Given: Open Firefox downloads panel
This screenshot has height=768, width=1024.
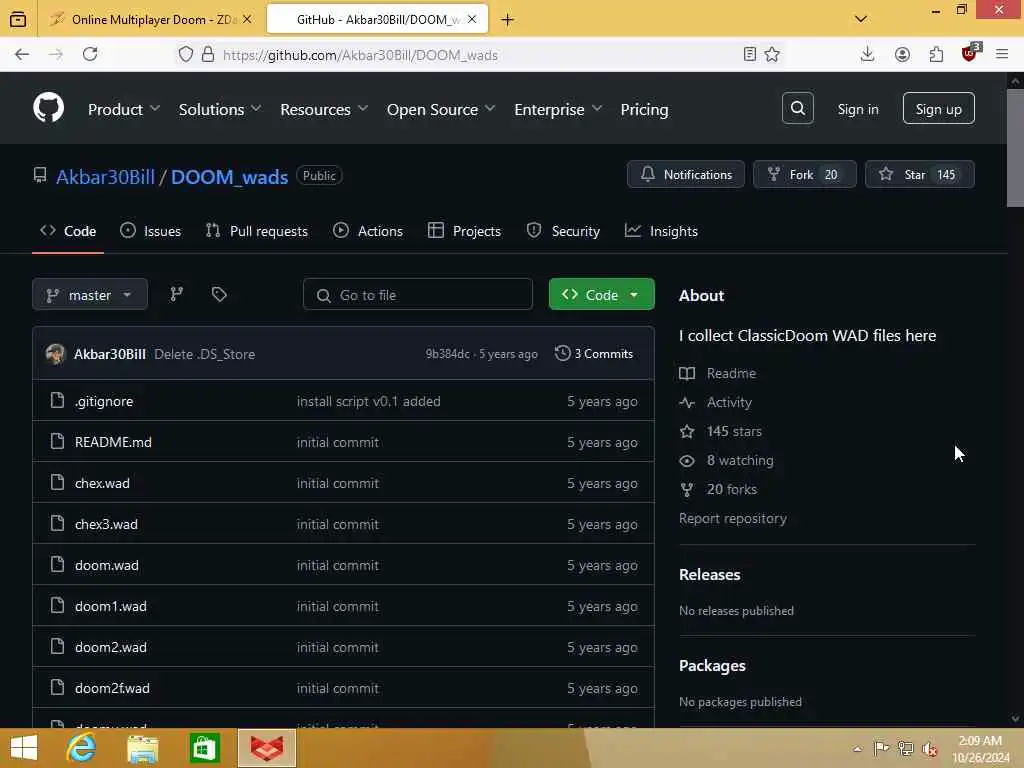Looking at the screenshot, I should 867,54.
